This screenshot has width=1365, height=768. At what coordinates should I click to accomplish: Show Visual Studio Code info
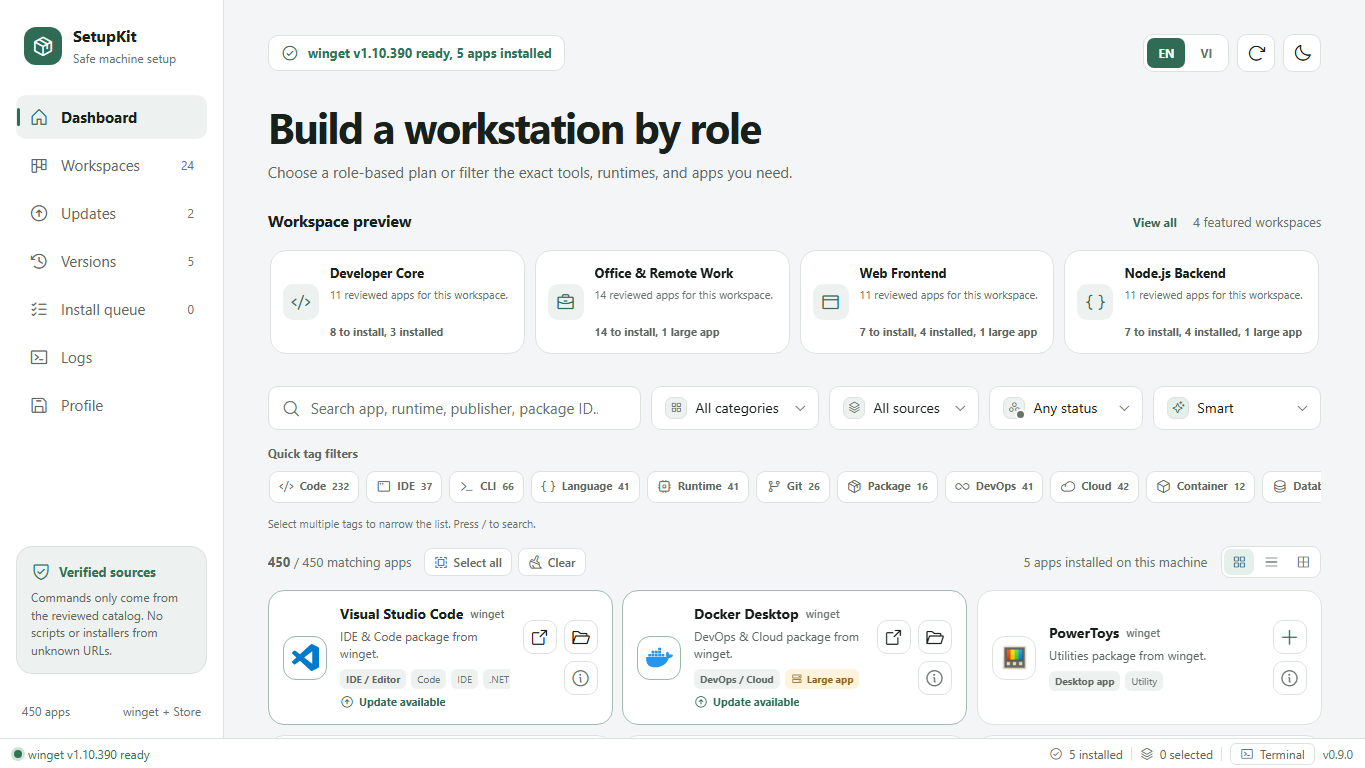(x=580, y=678)
